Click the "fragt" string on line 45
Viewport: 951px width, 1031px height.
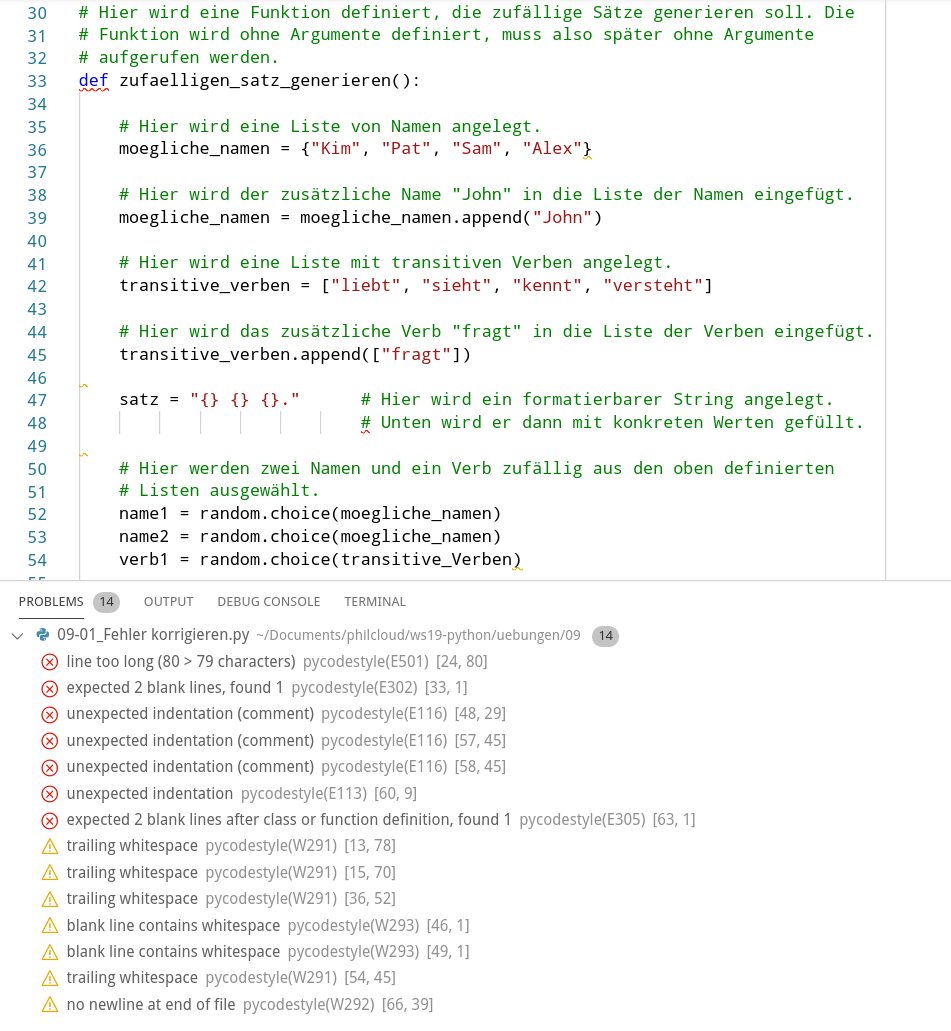[x=416, y=354]
